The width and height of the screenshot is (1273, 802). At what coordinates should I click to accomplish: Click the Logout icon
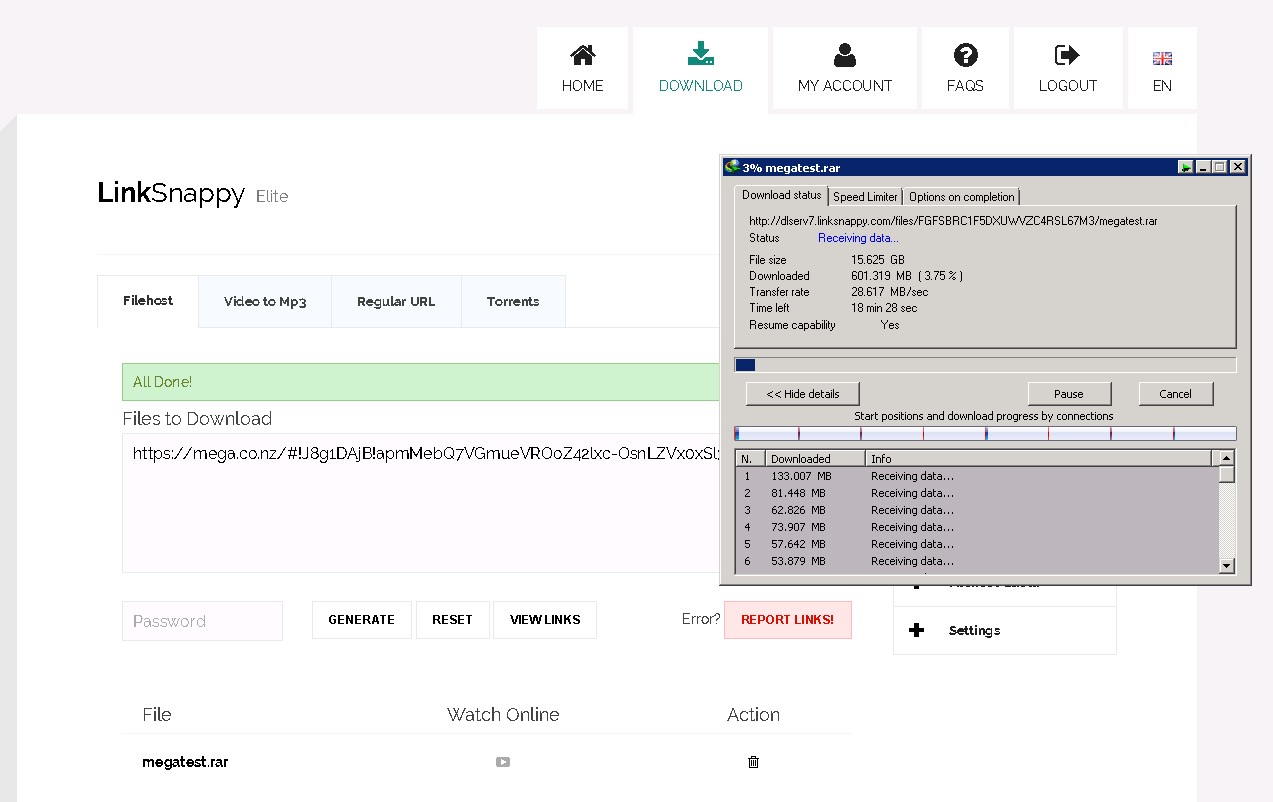[x=1067, y=55]
